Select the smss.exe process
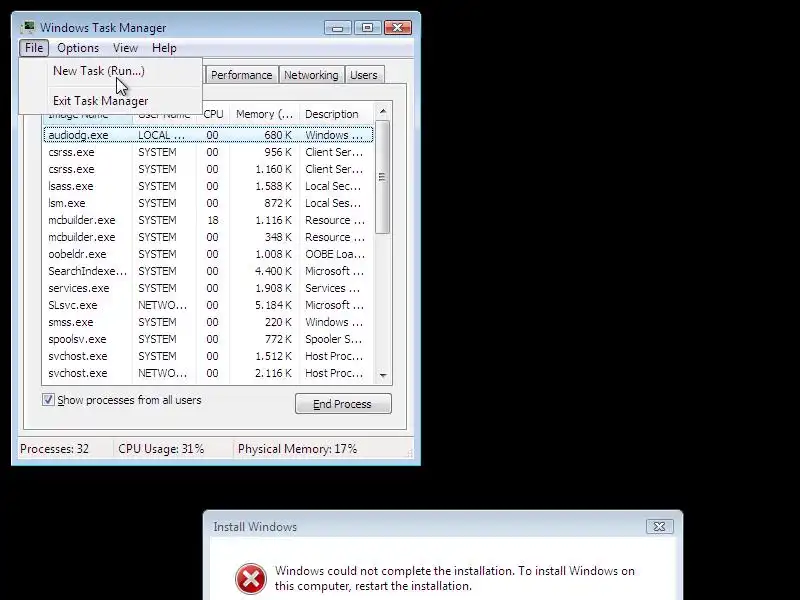Screen dimensions: 800x600 click(x=208, y=322)
